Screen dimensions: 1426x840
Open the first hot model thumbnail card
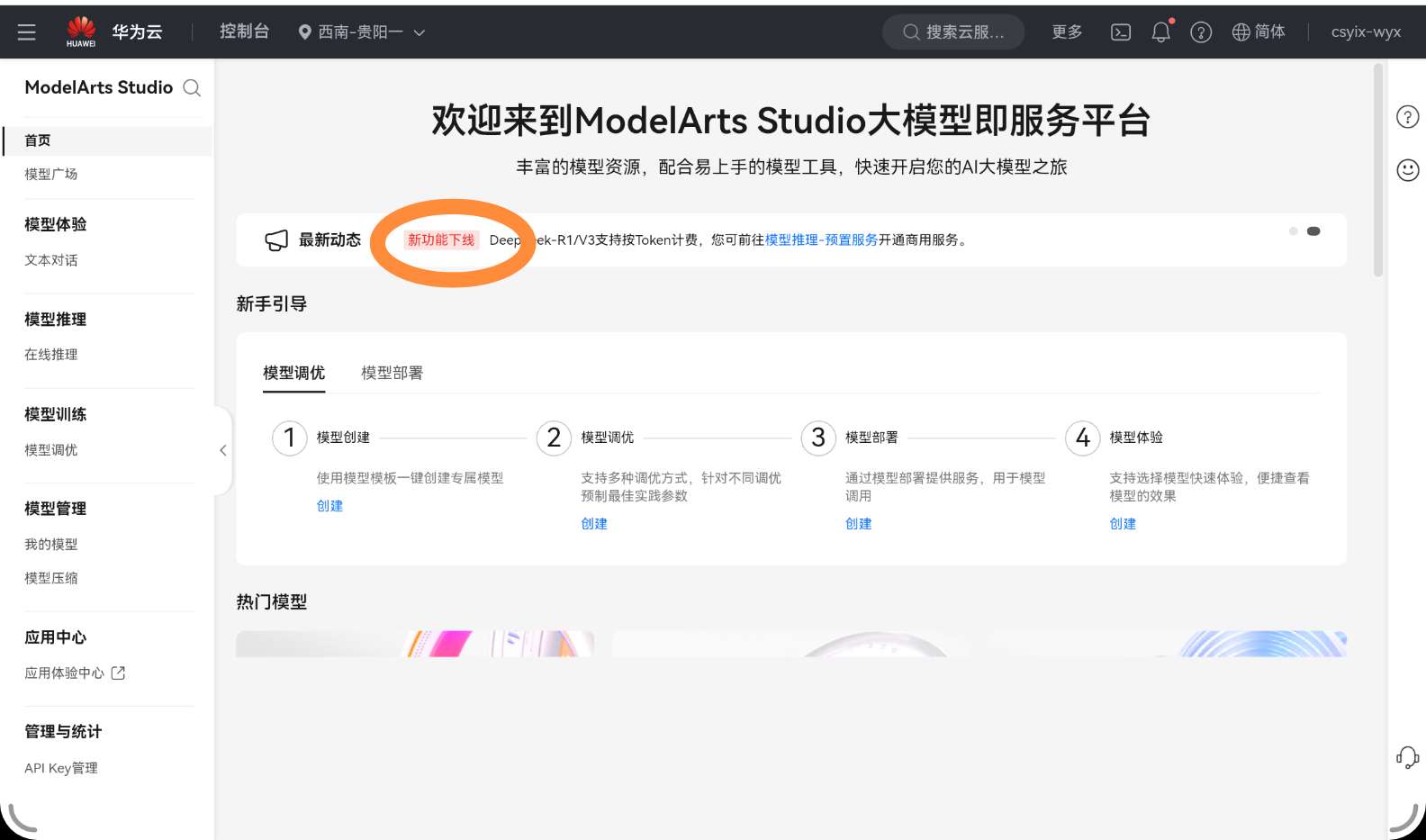pos(415,644)
